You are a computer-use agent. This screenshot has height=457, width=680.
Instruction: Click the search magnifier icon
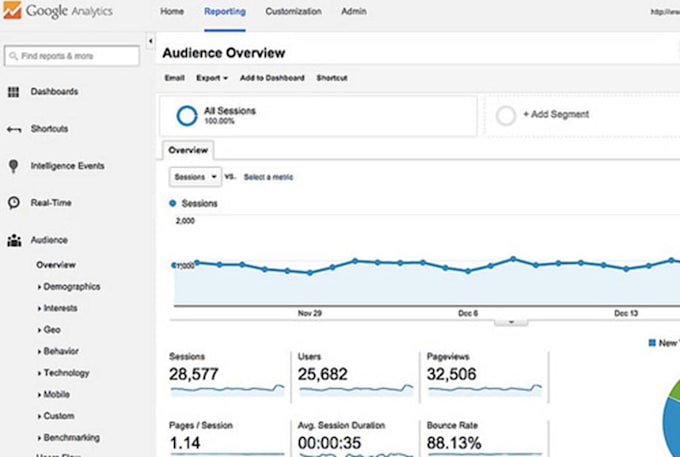point(13,56)
